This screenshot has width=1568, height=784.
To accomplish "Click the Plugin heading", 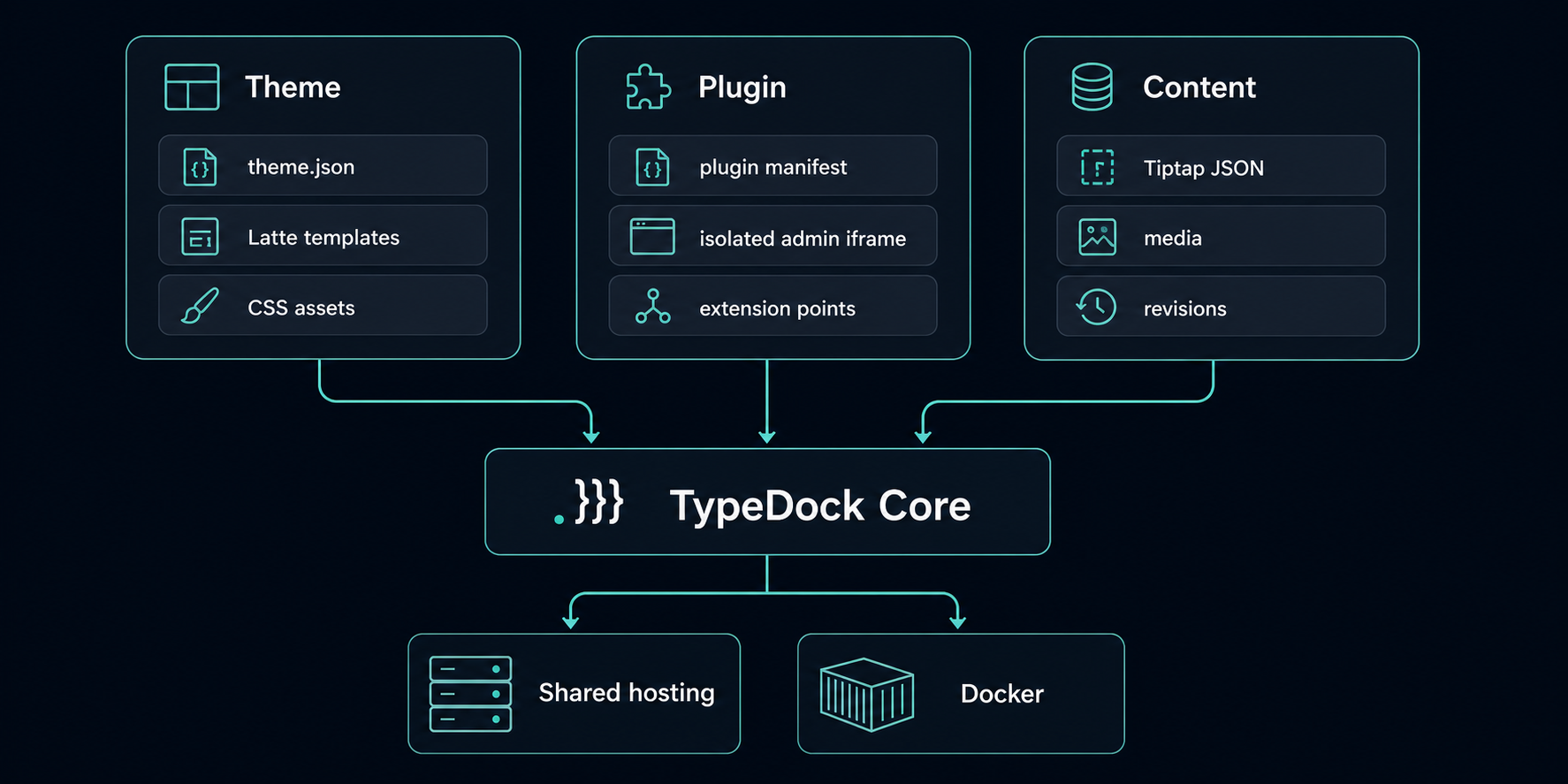I will click(x=742, y=88).
